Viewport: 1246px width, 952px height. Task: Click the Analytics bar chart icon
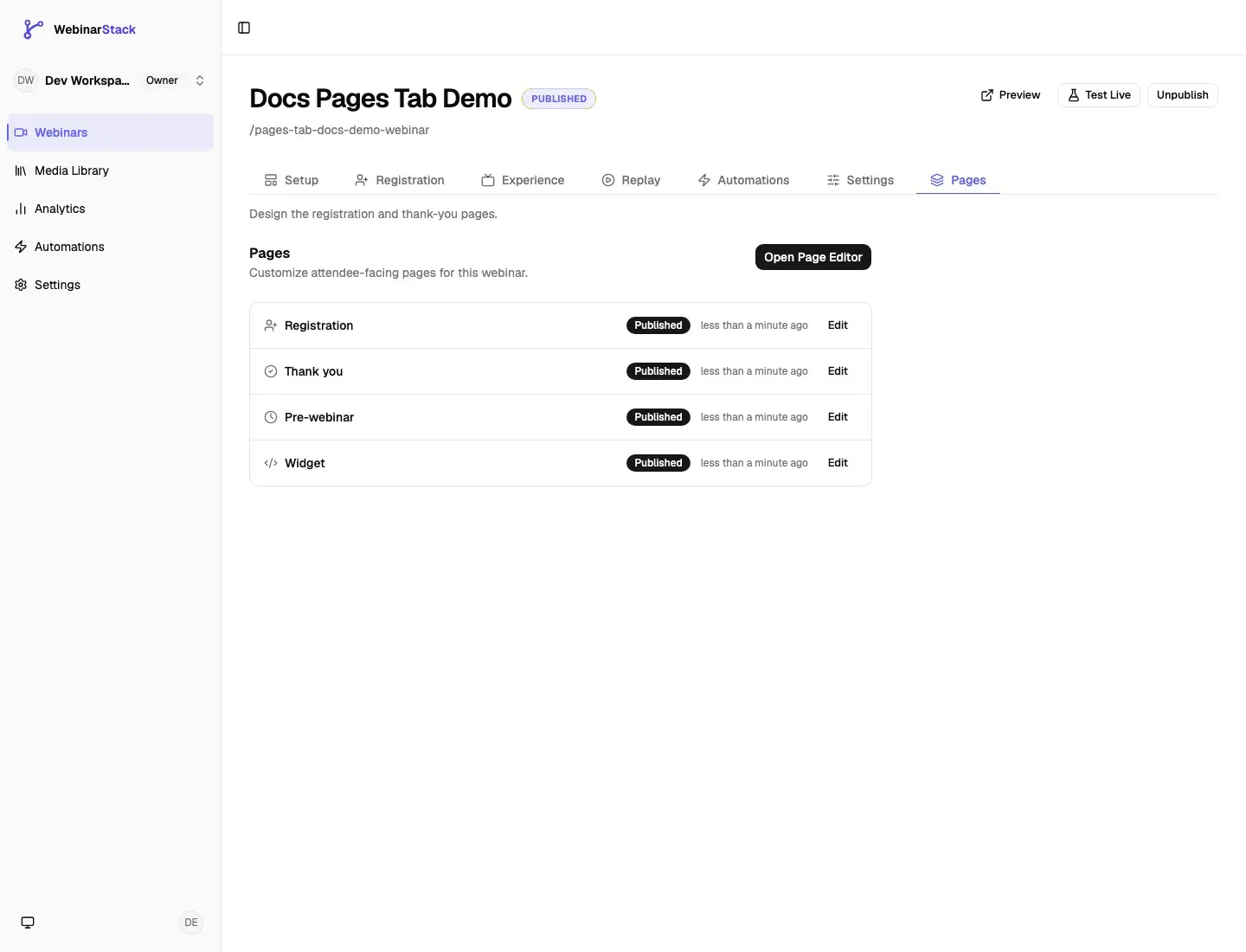(x=21, y=209)
